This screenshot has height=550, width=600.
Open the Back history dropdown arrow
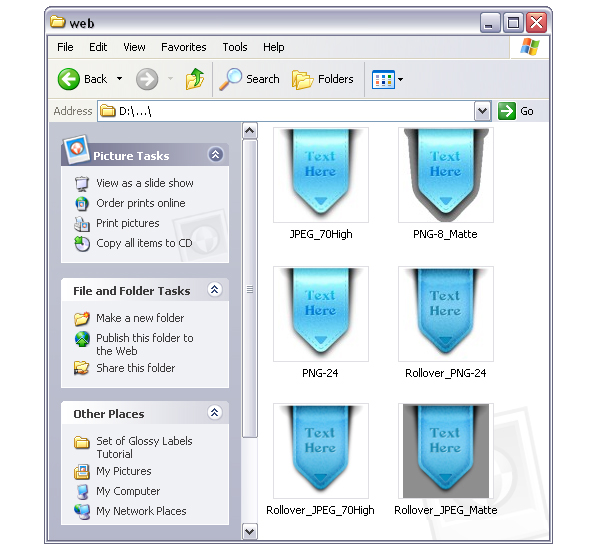point(119,79)
